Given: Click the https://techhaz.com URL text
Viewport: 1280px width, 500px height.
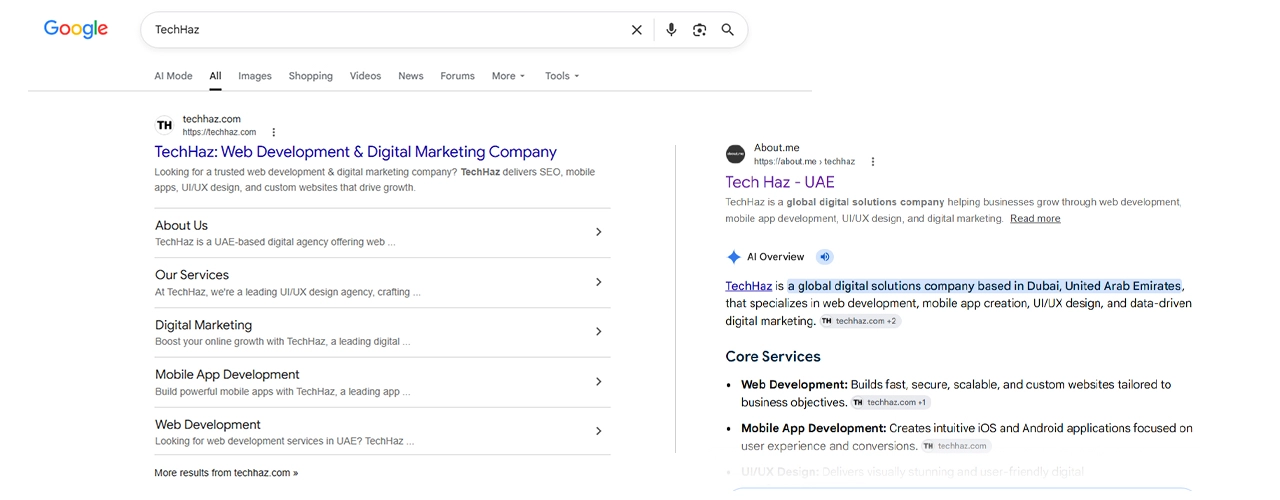Looking at the screenshot, I should [x=219, y=132].
